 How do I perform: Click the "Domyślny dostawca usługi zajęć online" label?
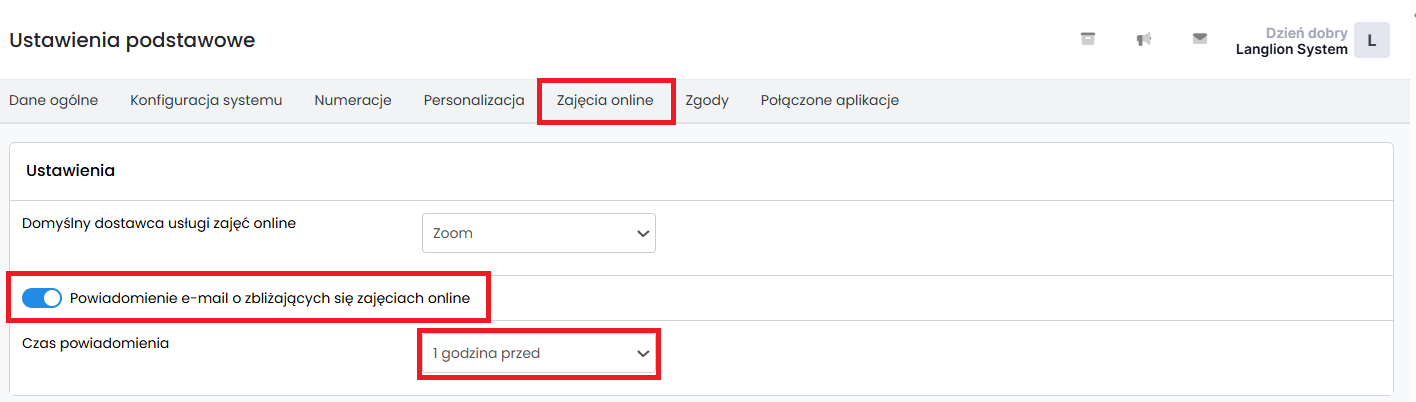(159, 223)
